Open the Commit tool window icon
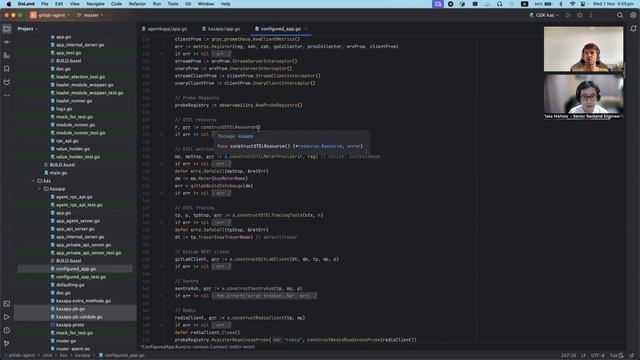 7,42
